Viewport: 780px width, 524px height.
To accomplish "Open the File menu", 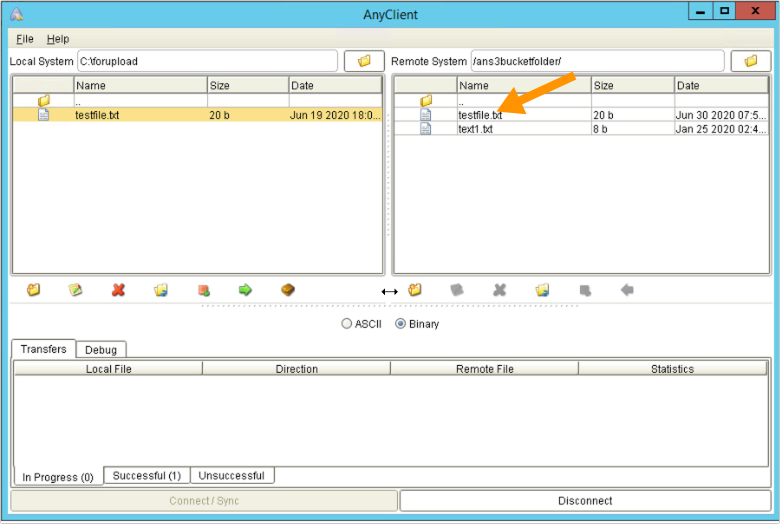I will click(x=25, y=39).
